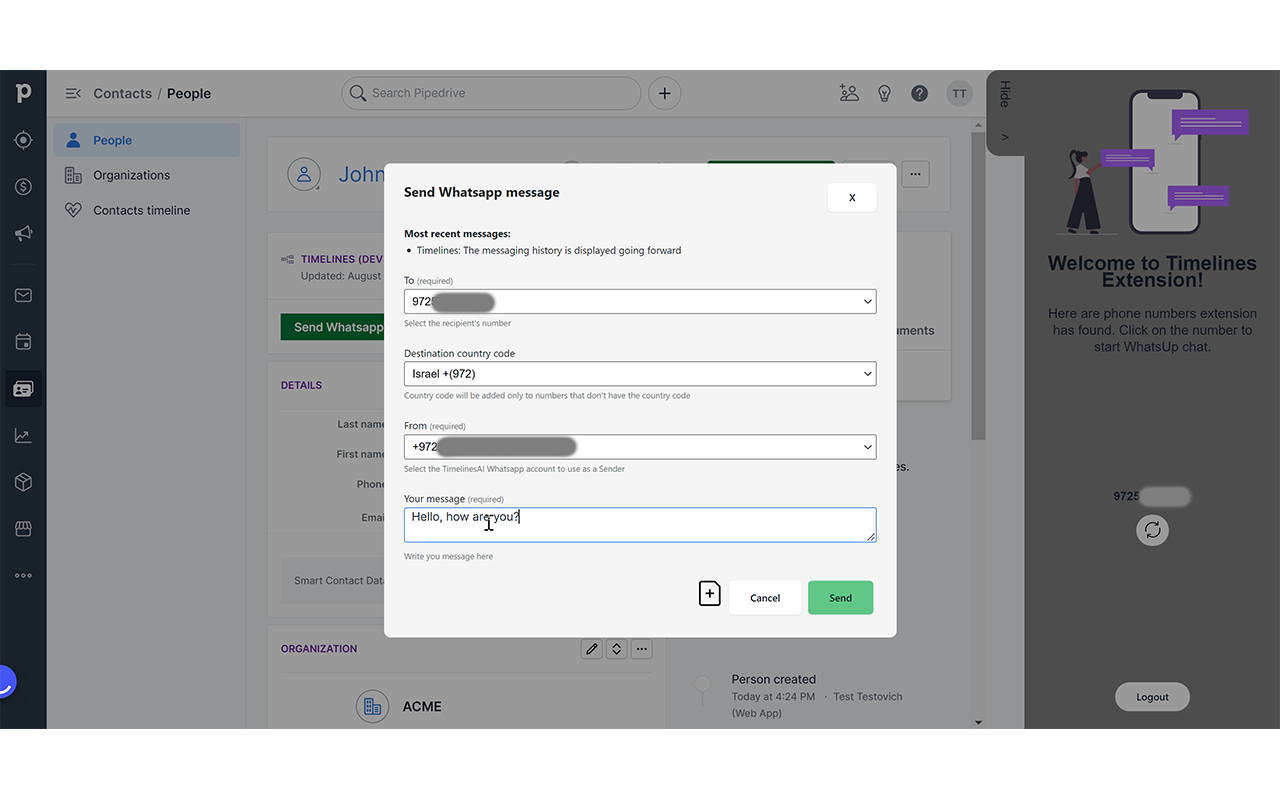The image size is (1280, 800).
Task: Open Deals dollar icon in sidebar
Action: pyautogui.click(x=23, y=187)
